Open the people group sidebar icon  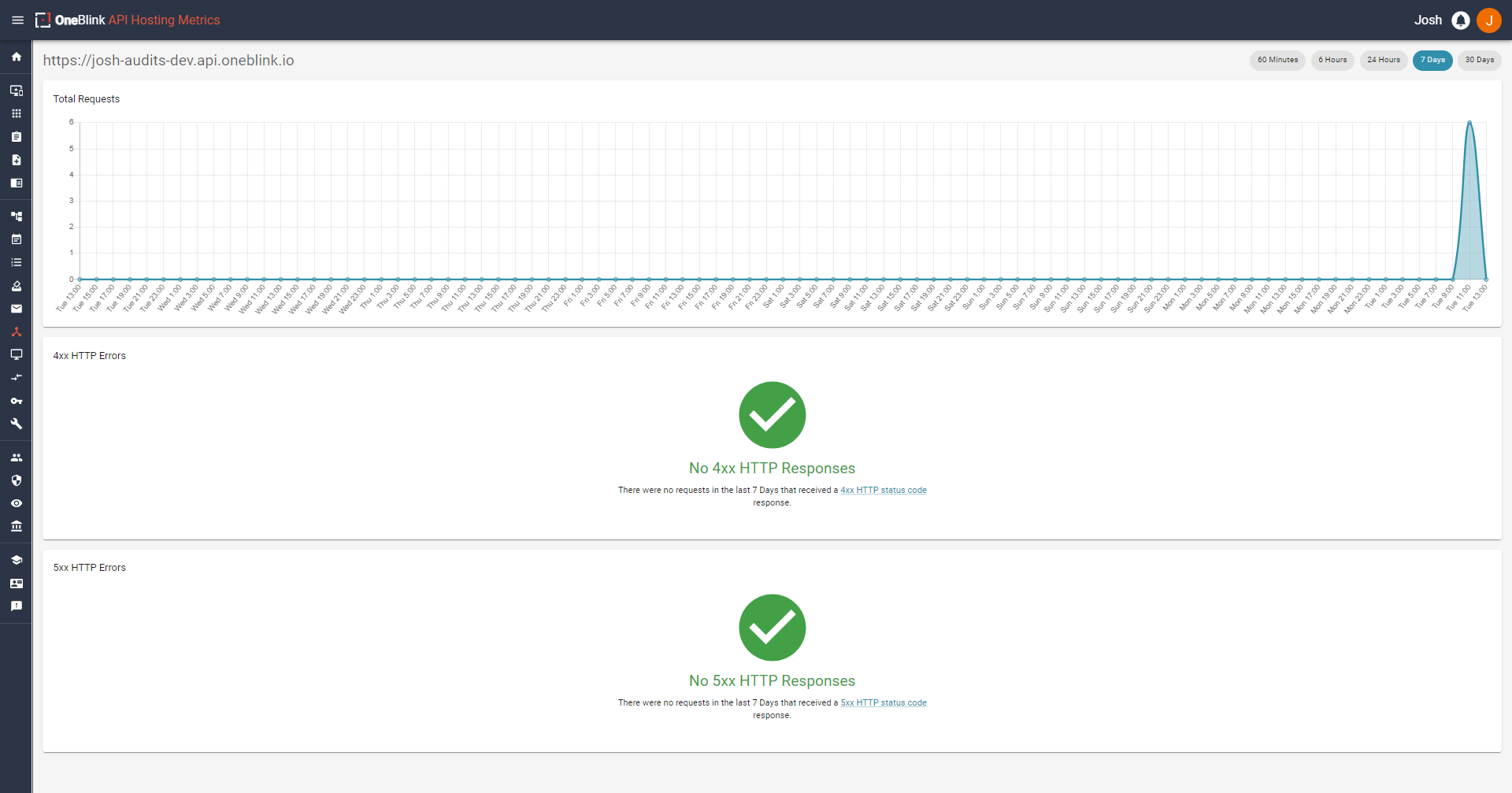tap(17, 458)
